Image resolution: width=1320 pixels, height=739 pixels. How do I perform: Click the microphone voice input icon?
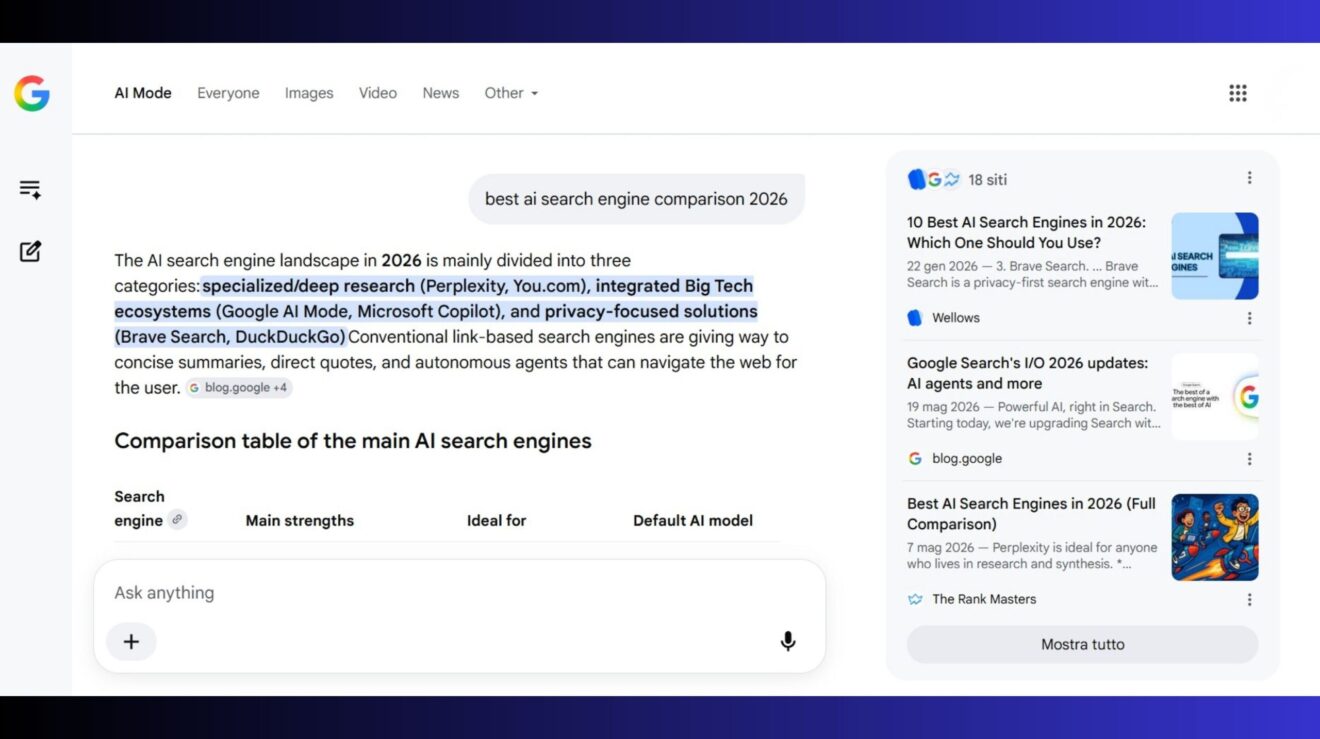click(788, 641)
